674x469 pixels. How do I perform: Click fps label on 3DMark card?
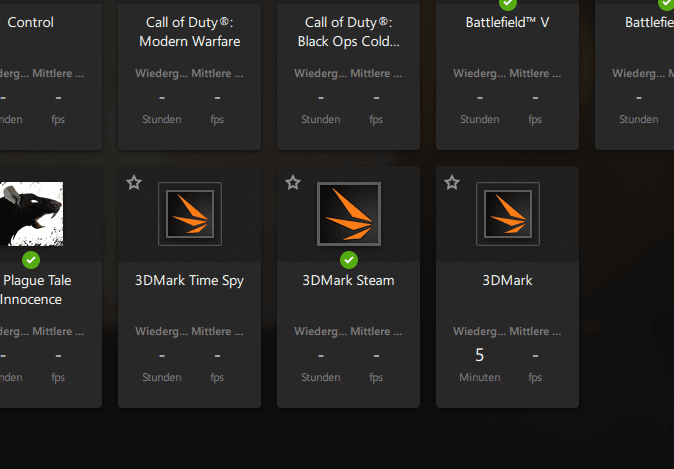tap(535, 377)
